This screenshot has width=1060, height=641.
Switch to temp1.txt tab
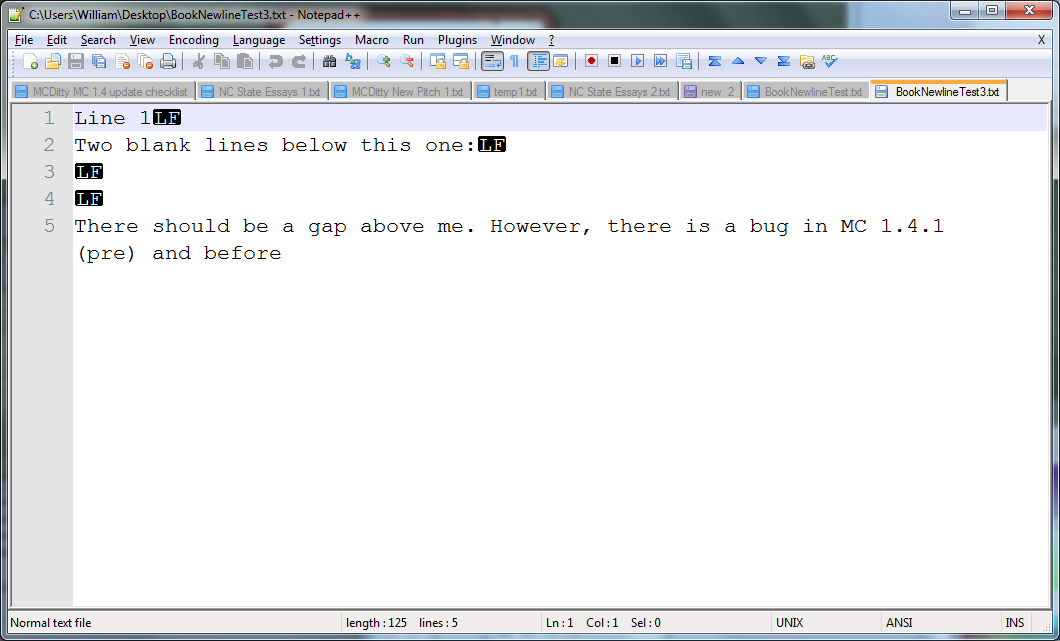pos(508,91)
